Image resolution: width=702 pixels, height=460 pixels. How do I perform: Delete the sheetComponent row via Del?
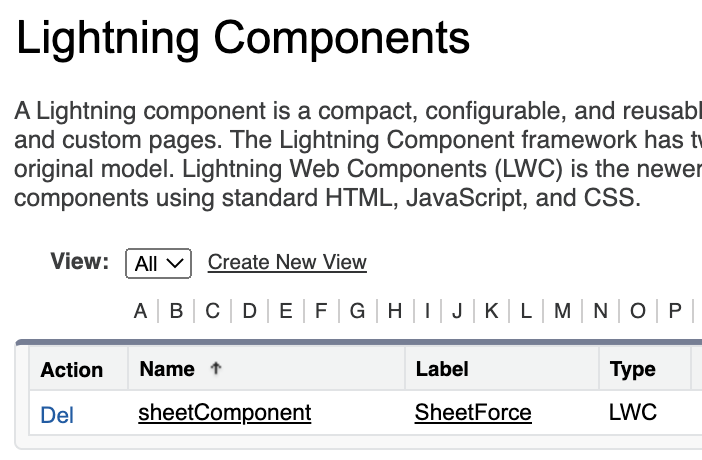57,414
